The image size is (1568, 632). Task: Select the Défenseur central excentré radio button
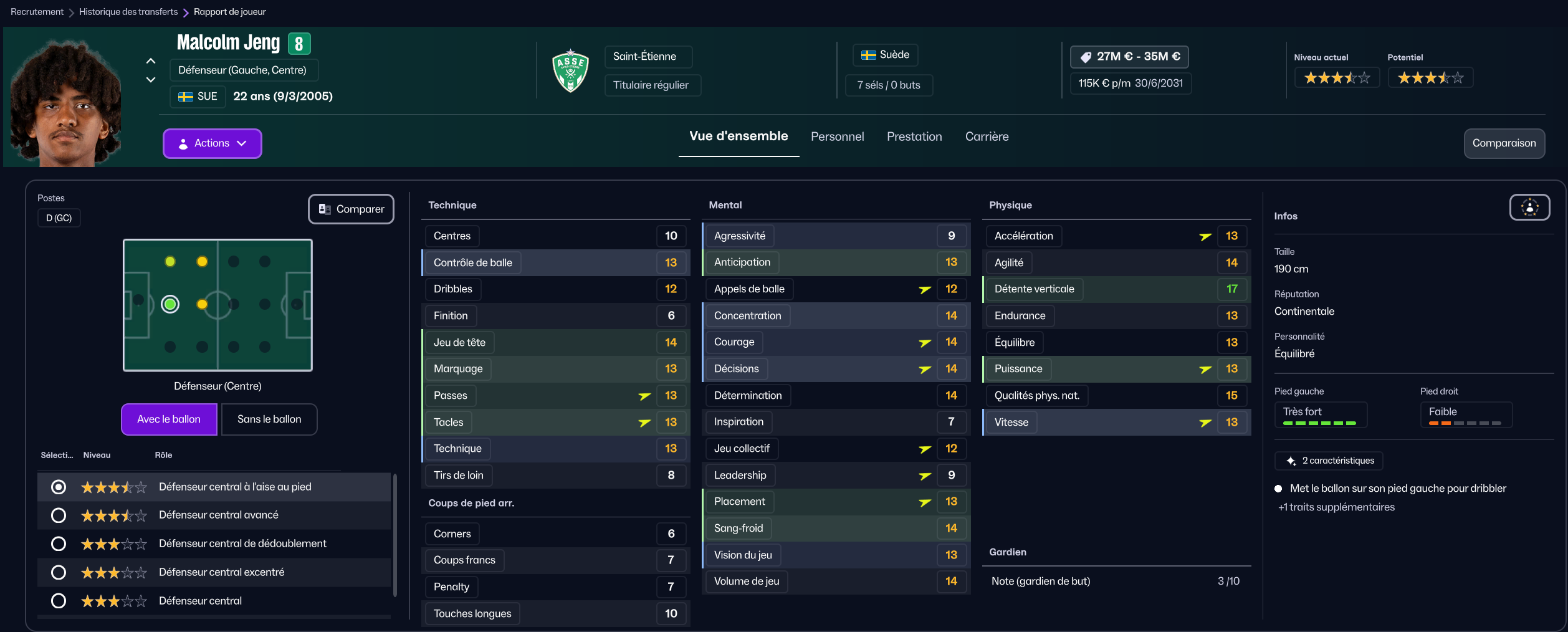59,572
